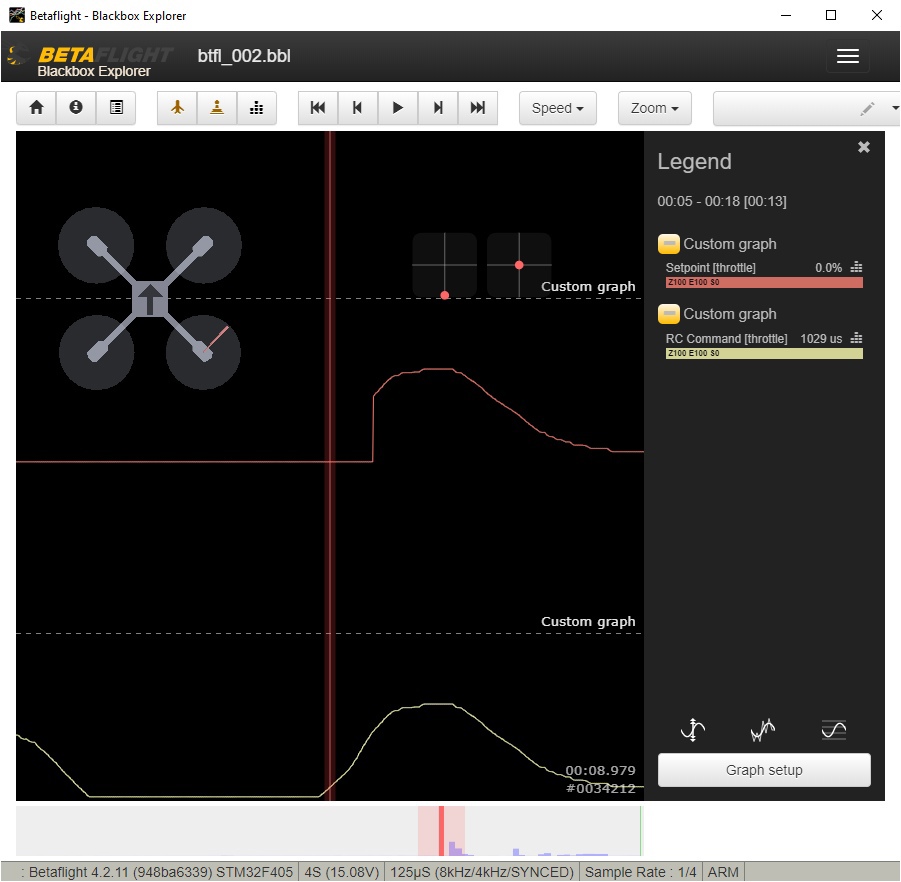
Task: Click the graph expo curve icon
Action: [x=693, y=730]
